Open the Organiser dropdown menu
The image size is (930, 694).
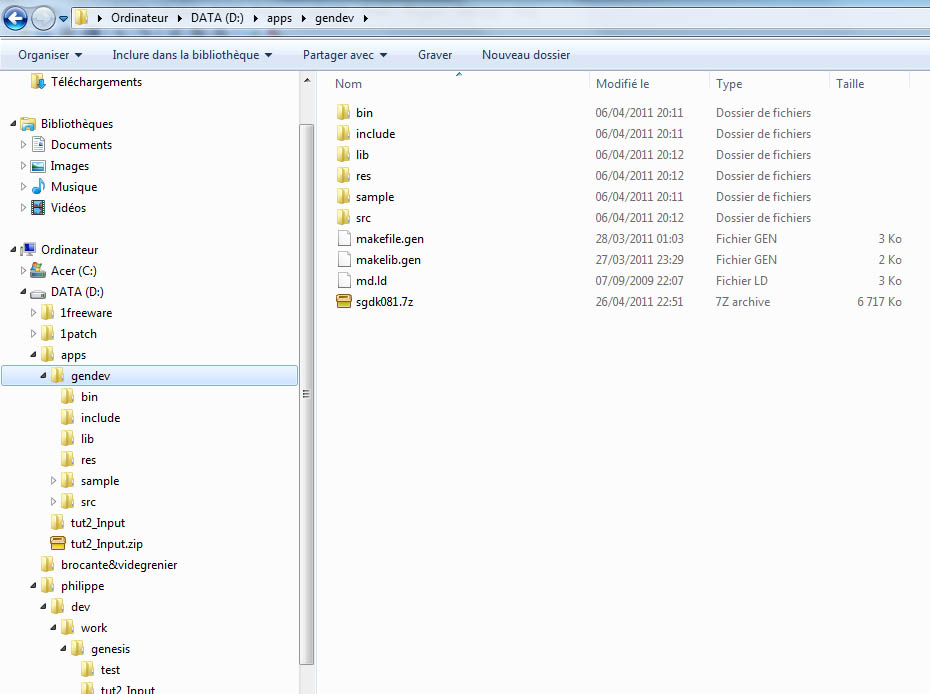click(x=50, y=55)
